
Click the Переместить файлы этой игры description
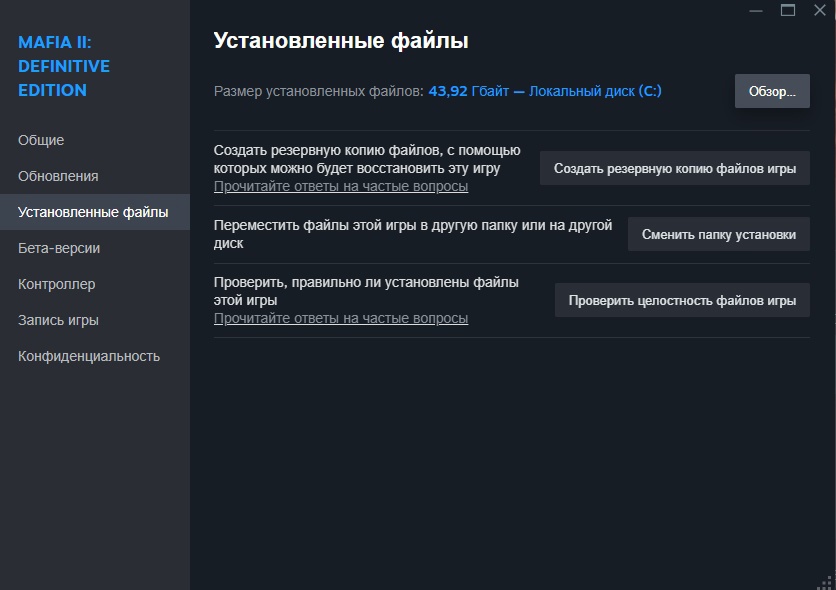point(413,234)
